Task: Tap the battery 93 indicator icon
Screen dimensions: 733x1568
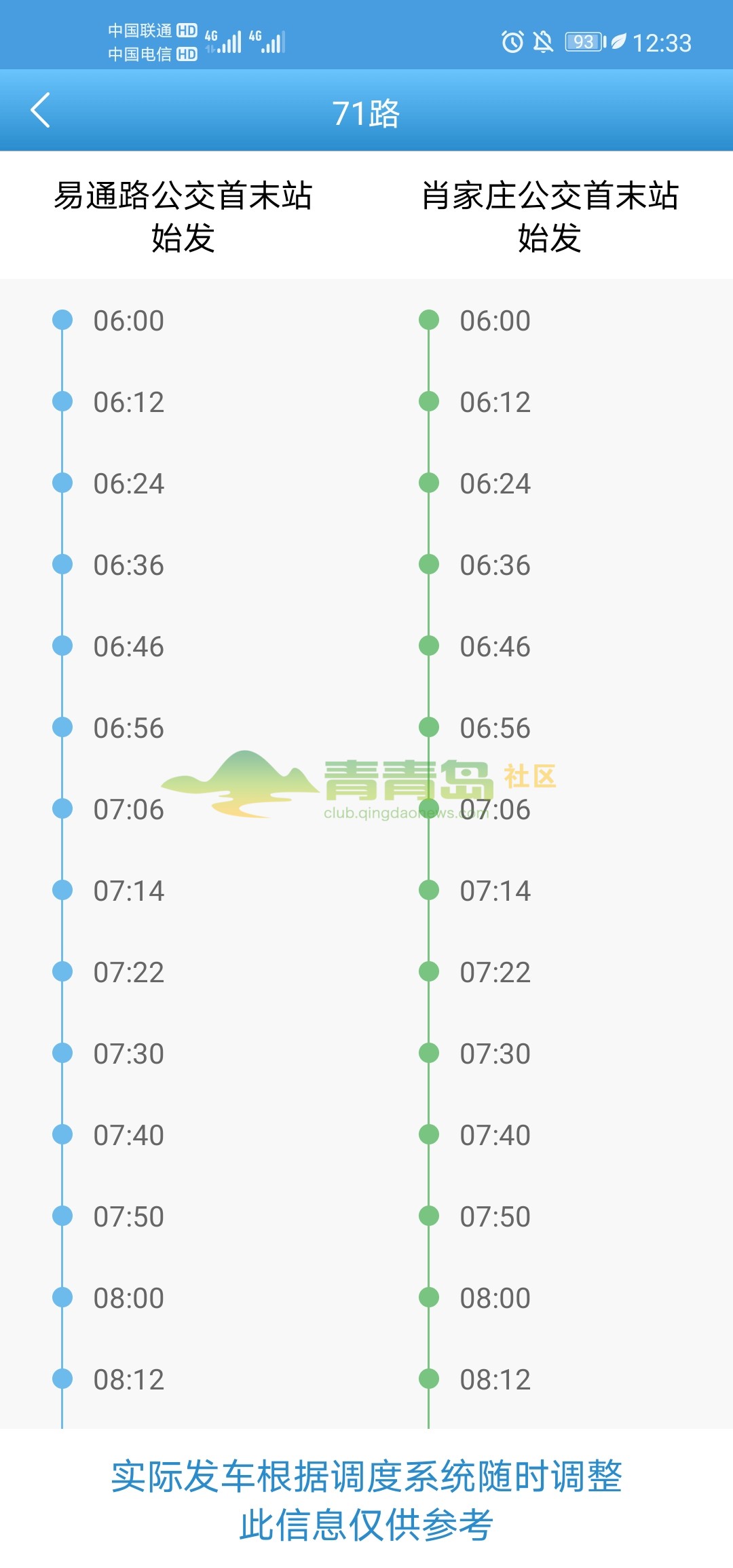Action: click(586, 42)
